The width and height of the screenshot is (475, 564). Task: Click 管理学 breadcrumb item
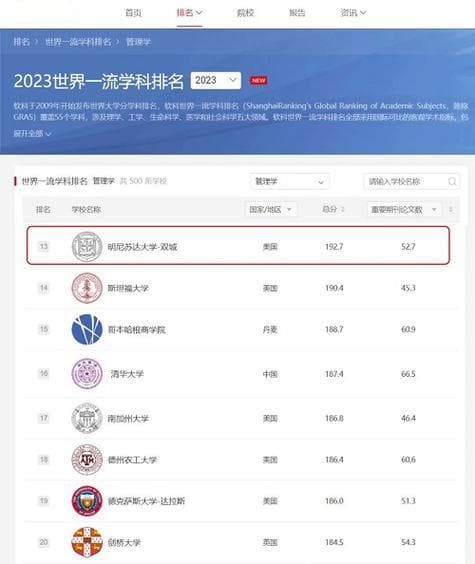point(138,42)
